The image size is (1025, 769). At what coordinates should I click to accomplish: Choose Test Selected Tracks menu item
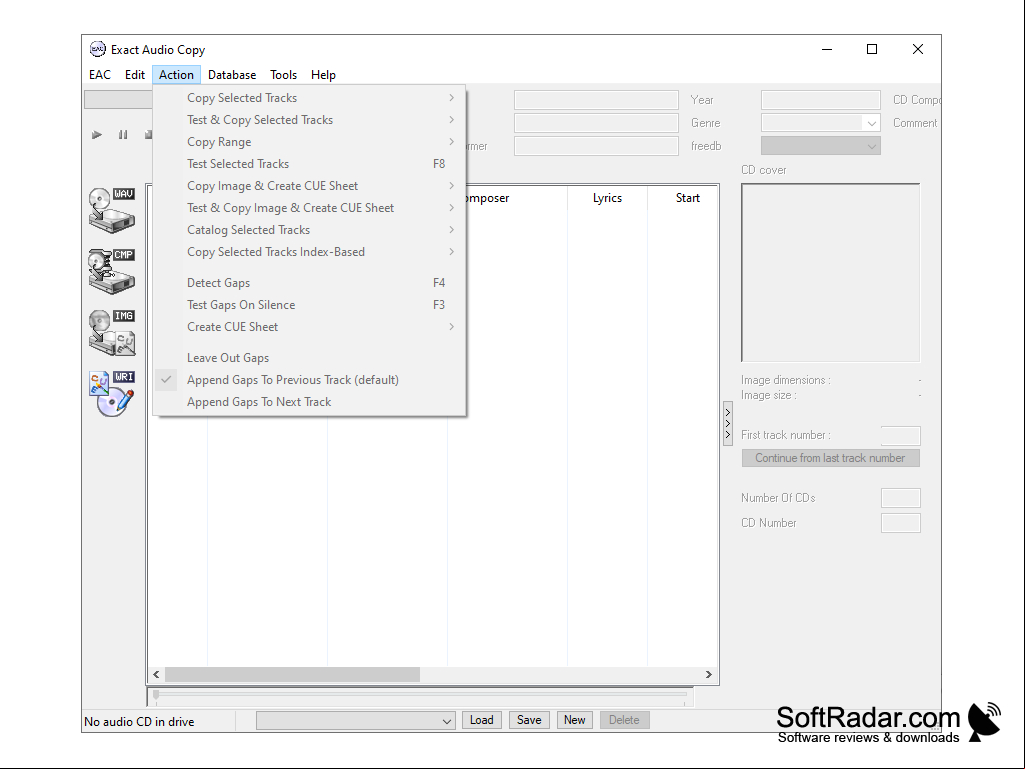[309, 164]
